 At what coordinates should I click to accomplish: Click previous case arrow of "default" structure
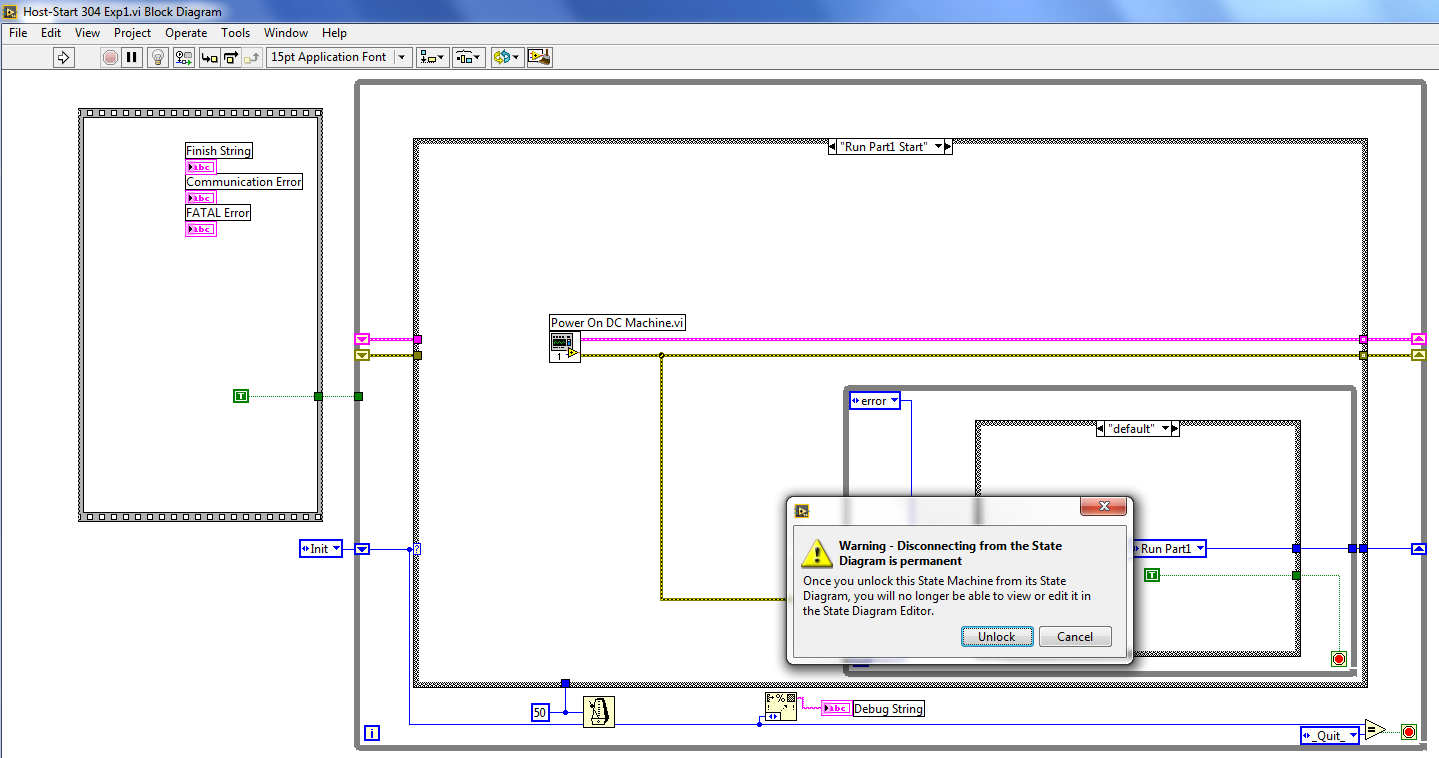coord(1101,428)
